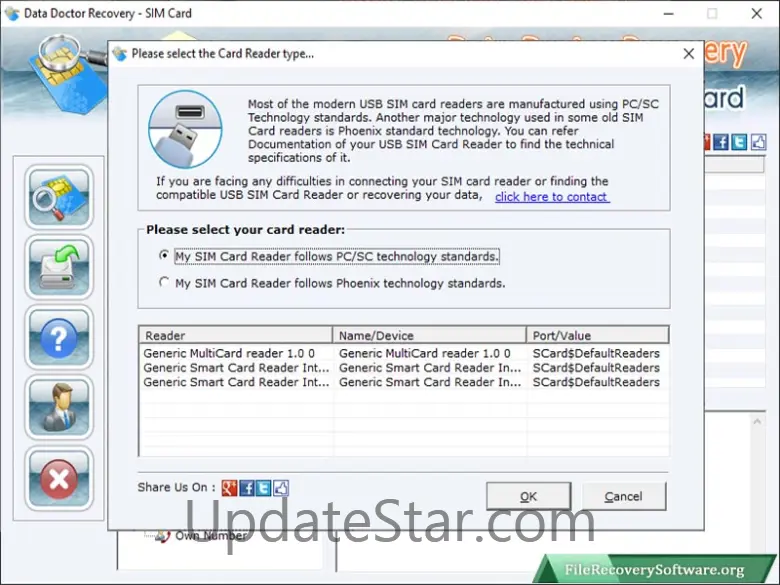Open the Help question mark sidebar icon
Viewport: 780px width, 585px height.
[x=59, y=338]
